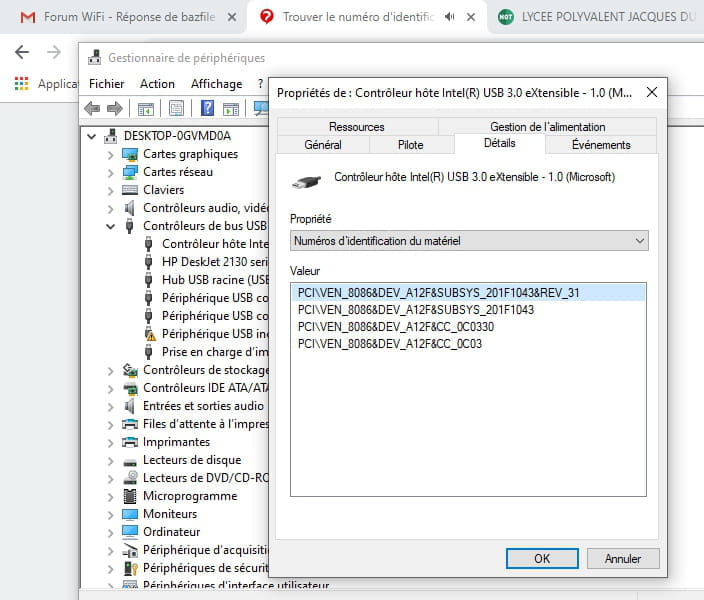Image resolution: width=704 pixels, height=600 pixels.
Task: Switch to the Général tab
Action: click(323, 145)
